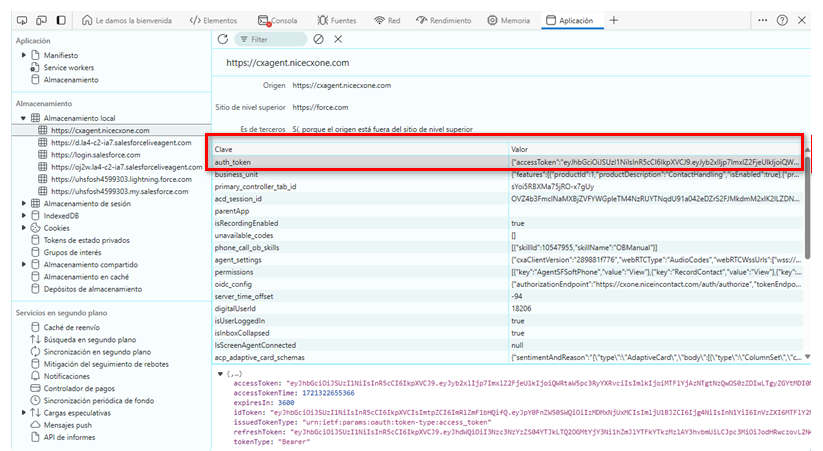Expand Almacenamiento de sesión node
This screenshot has height=451, width=823.
tap(24, 204)
